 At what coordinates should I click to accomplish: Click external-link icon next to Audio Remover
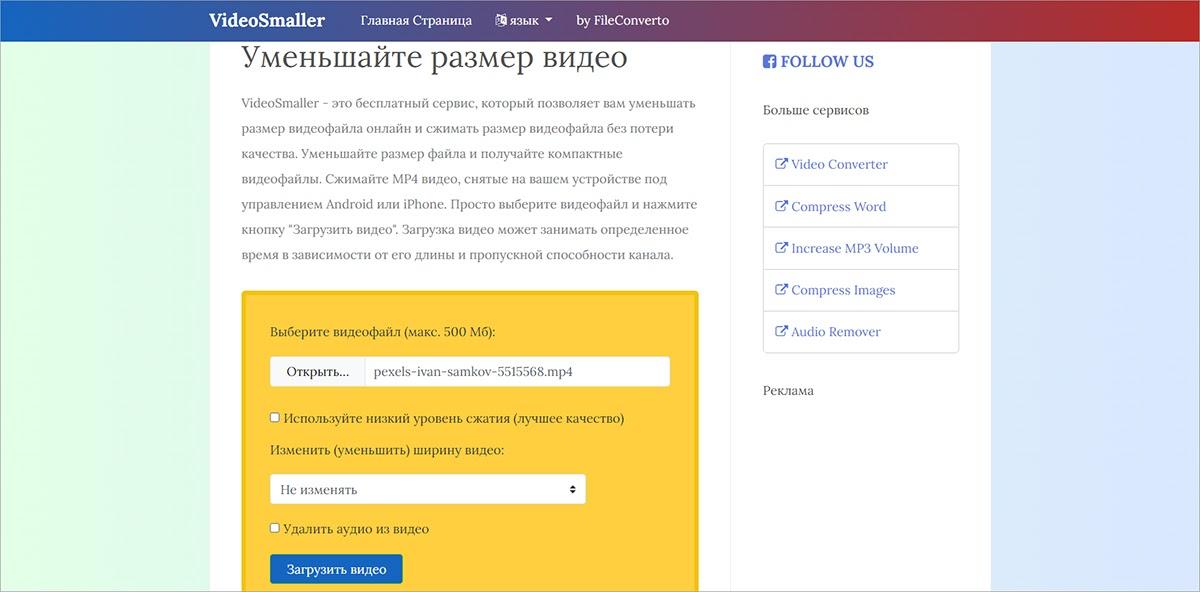pos(782,332)
